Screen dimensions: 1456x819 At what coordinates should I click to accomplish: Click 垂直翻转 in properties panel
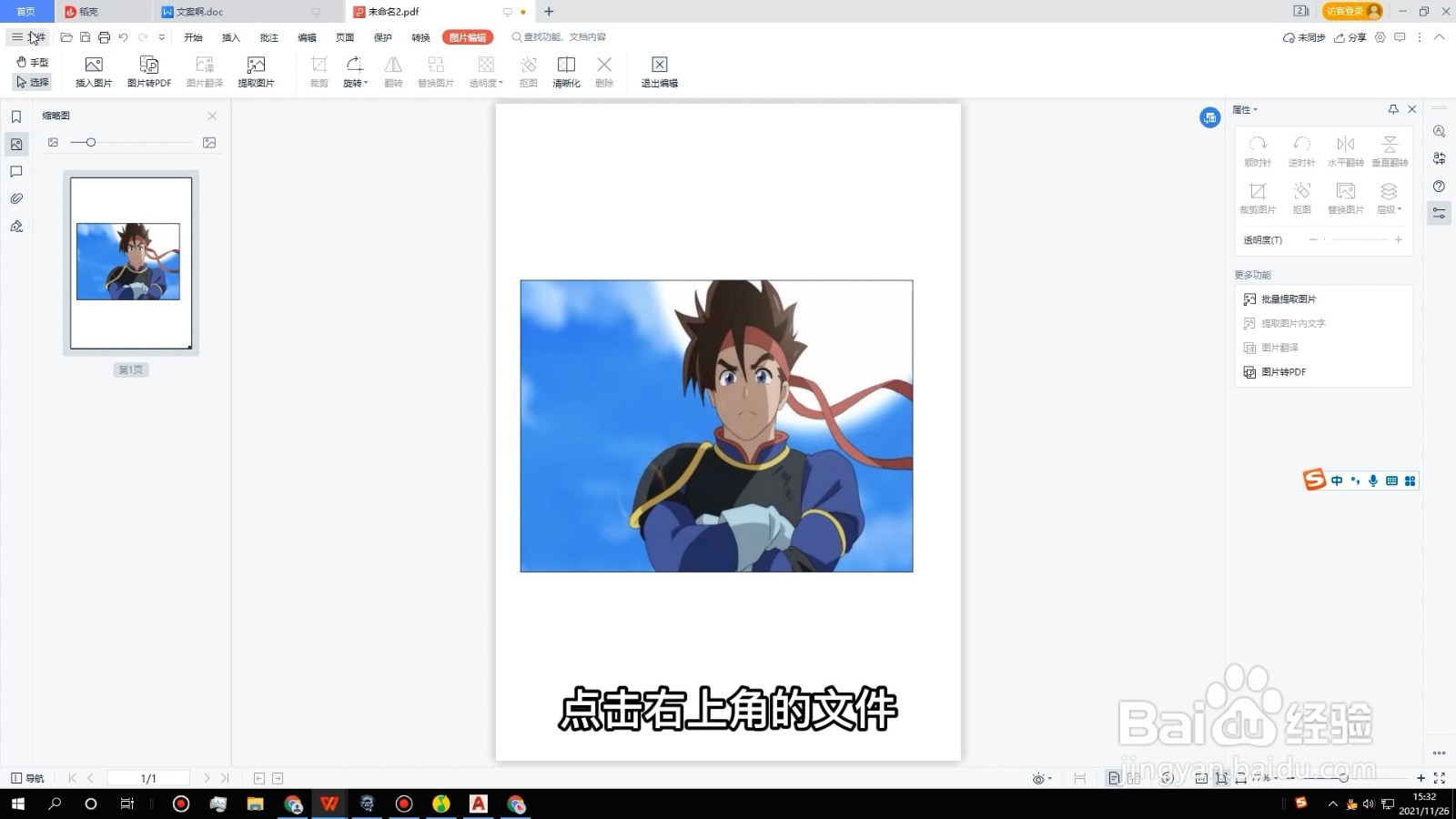[x=1390, y=151]
